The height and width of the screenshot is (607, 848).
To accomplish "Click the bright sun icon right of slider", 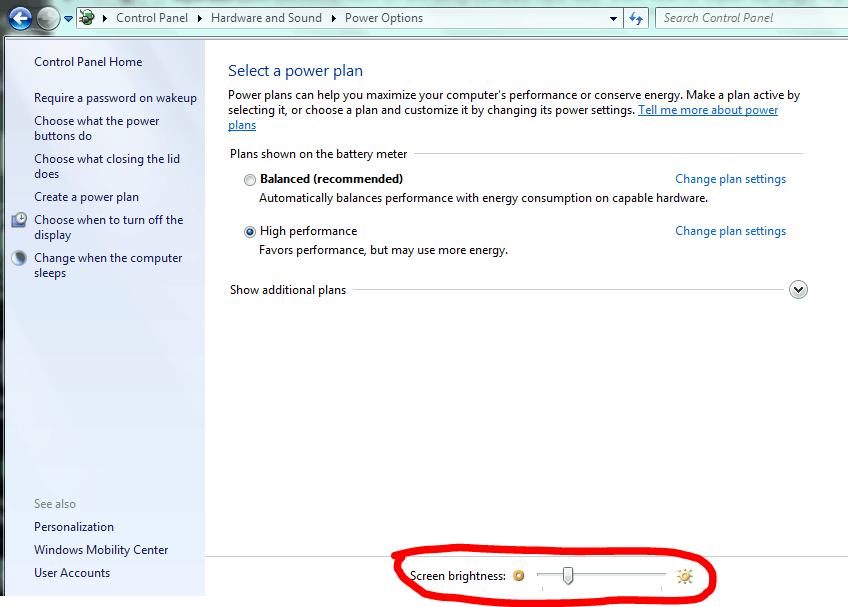I will tap(684, 576).
